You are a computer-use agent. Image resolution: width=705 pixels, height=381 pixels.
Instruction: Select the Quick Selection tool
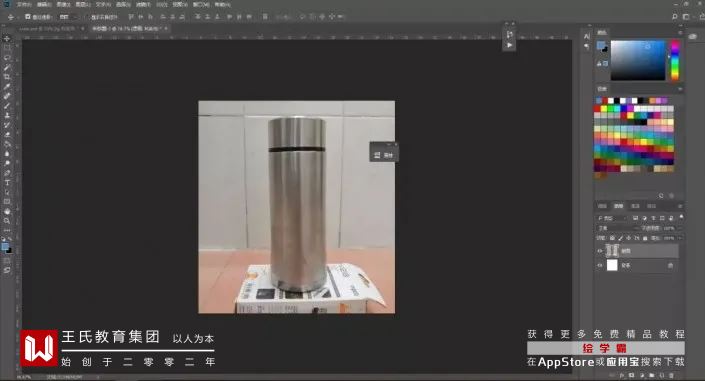point(7,67)
